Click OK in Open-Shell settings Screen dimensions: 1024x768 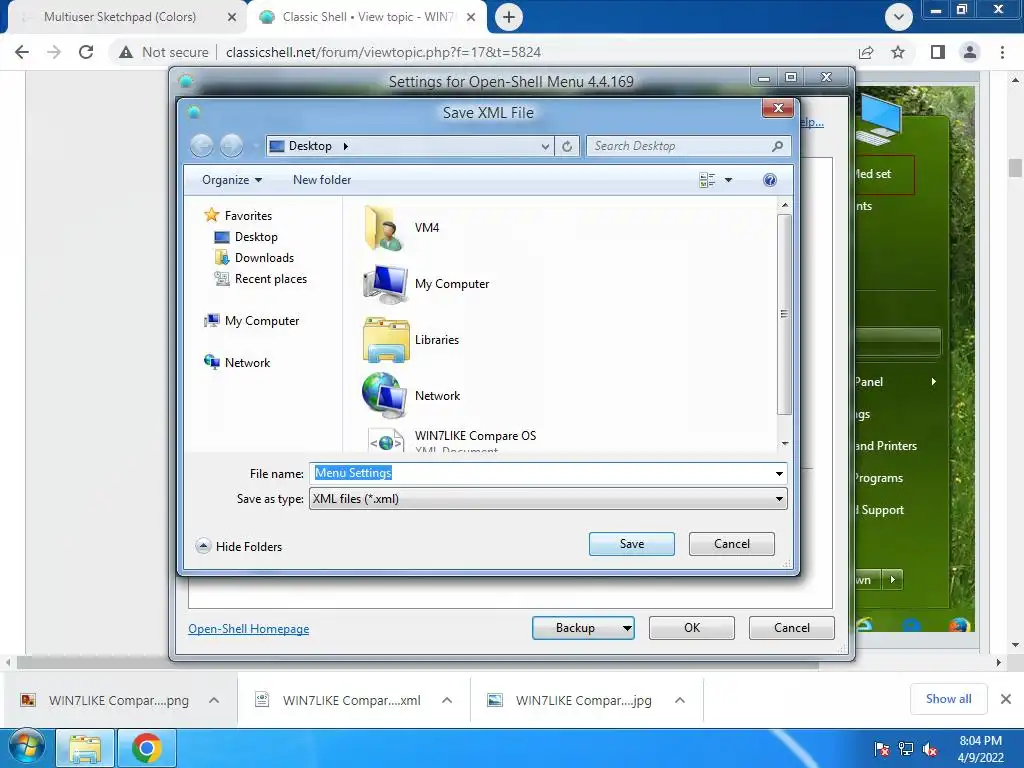pyautogui.click(x=692, y=628)
